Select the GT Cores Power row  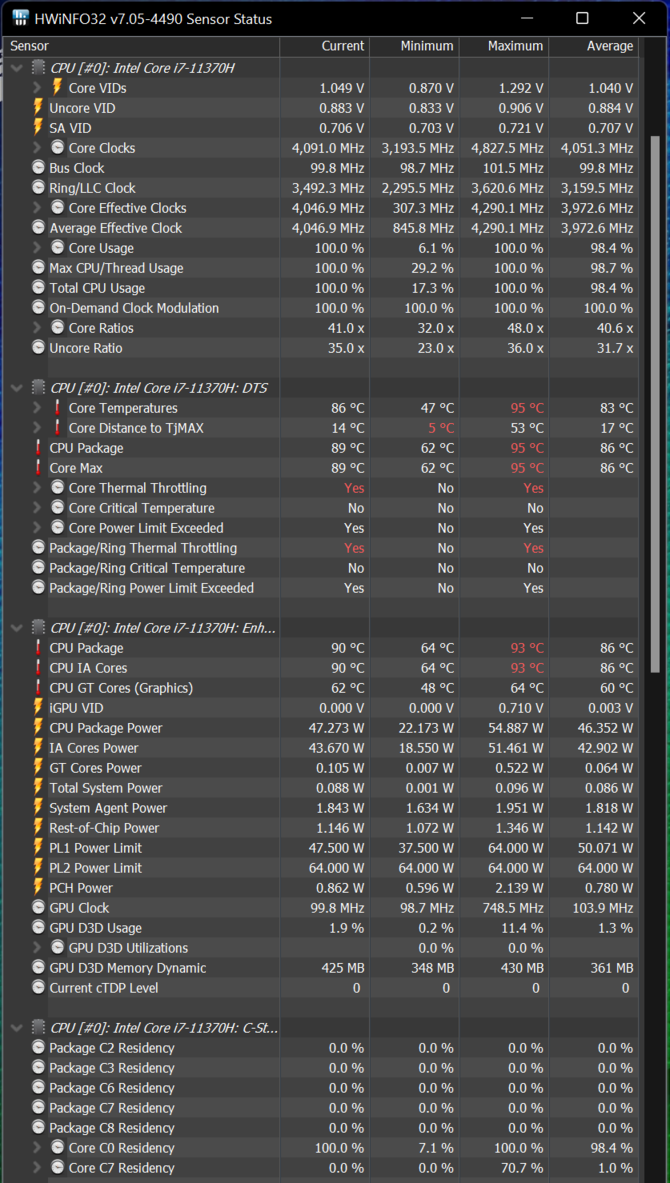(321, 767)
